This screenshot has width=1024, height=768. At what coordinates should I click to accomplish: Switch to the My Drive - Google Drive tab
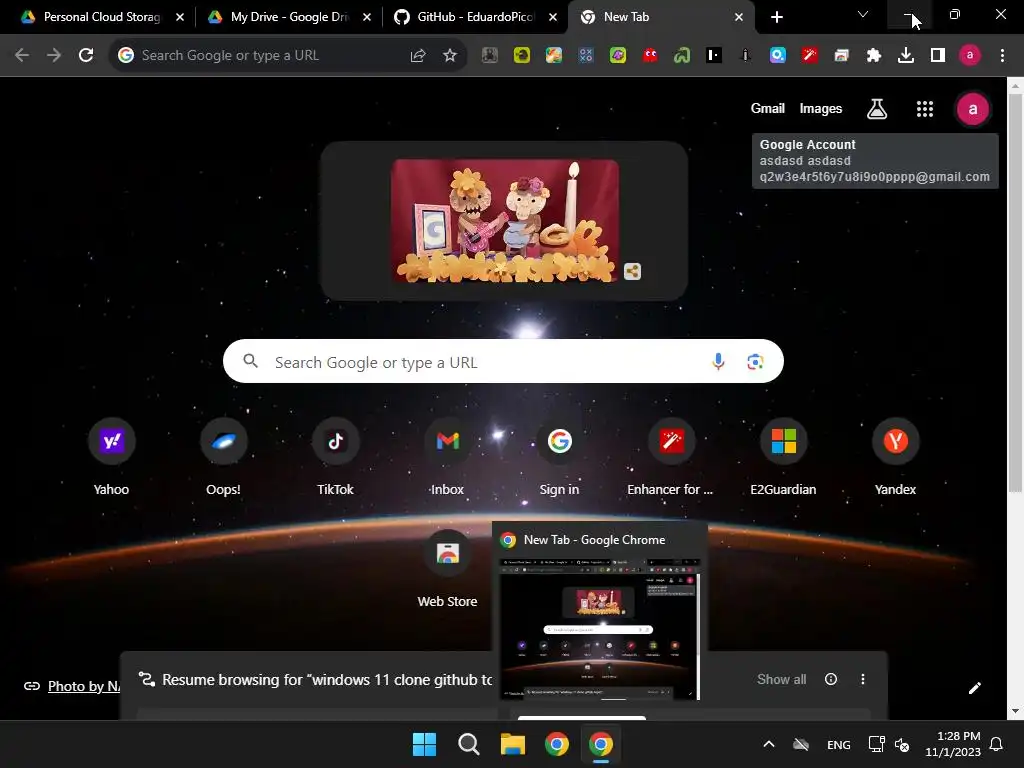[x=289, y=17]
